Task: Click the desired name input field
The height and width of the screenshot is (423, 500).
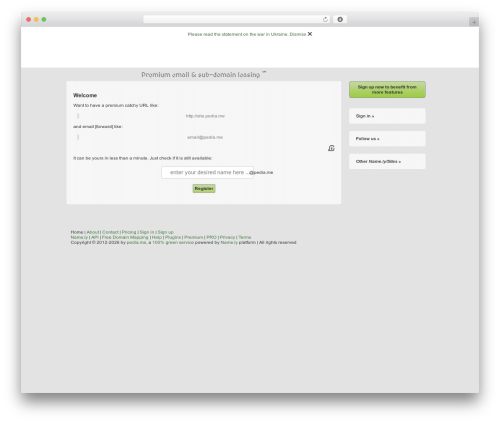Action: (x=207, y=172)
